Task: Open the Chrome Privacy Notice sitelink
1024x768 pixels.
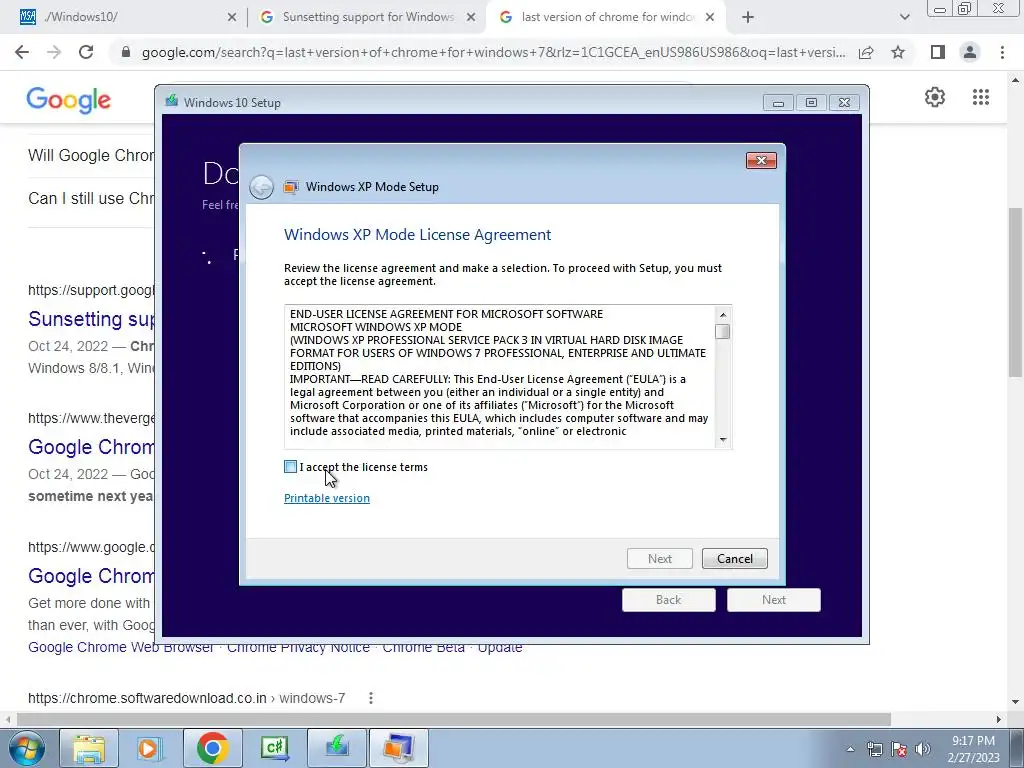Action: [298, 648]
